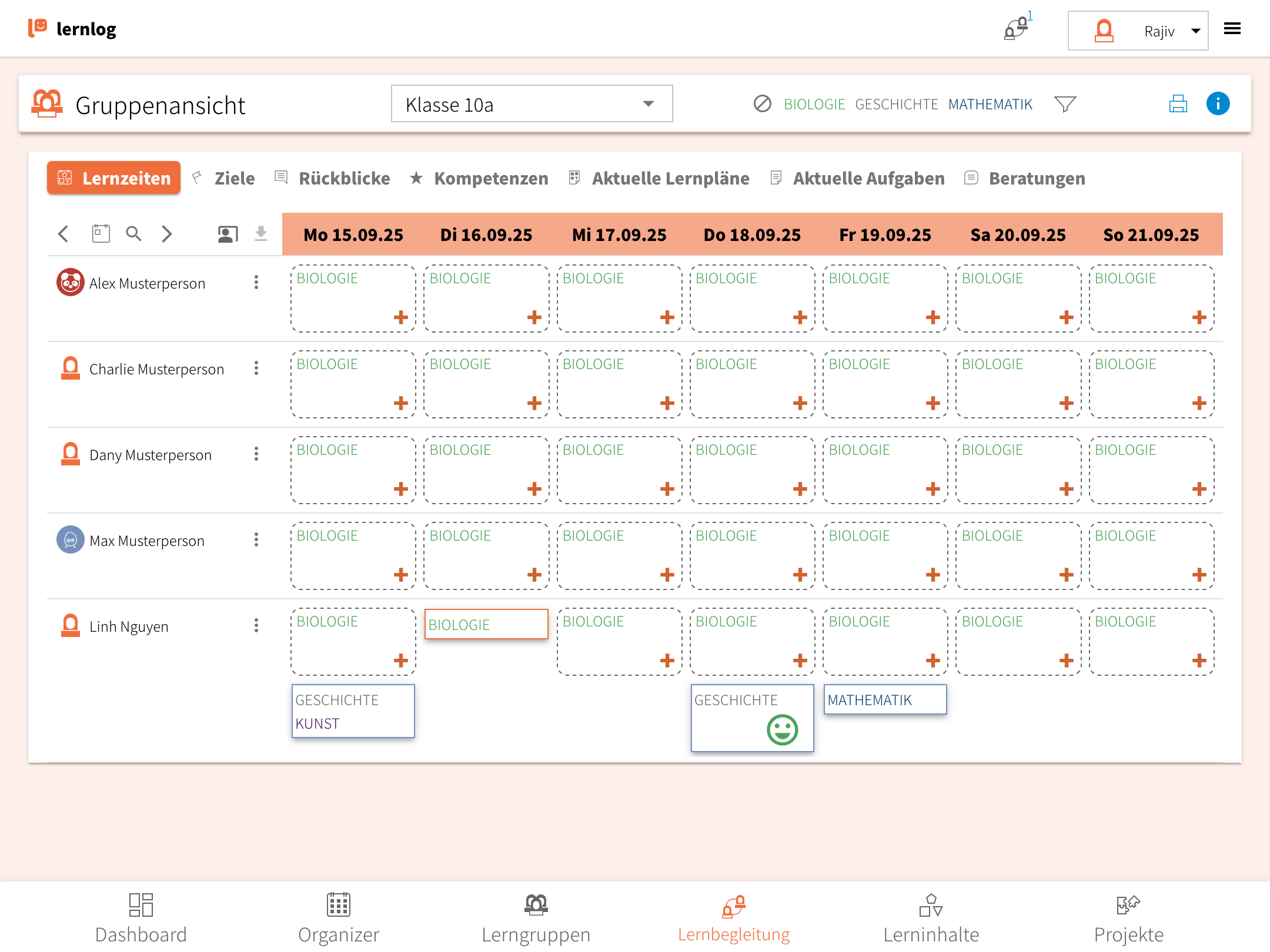1270x952 pixels.
Task: Open Alex Musterperson's three-dot menu
Action: click(256, 283)
